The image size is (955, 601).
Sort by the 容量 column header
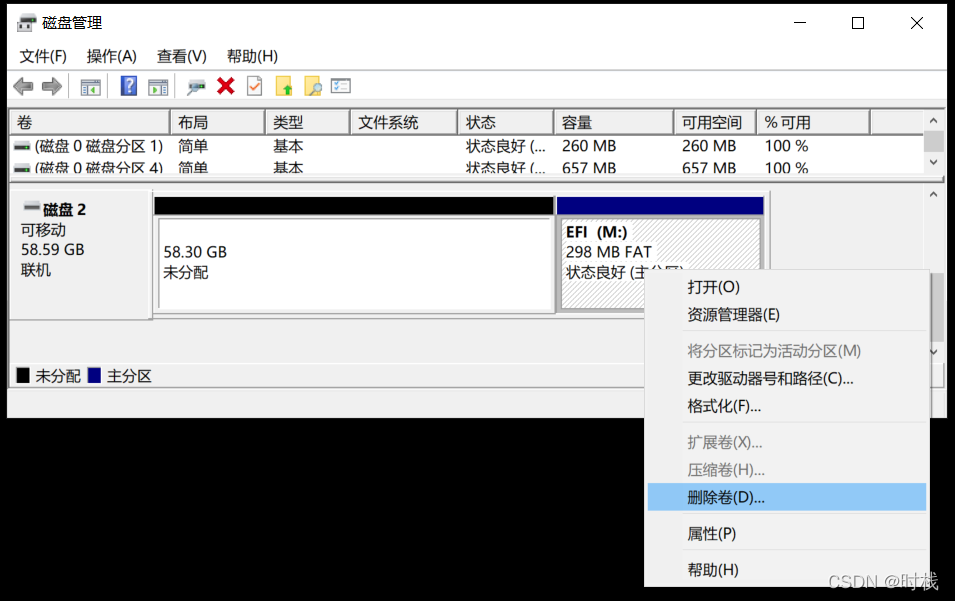click(x=614, y=122)
